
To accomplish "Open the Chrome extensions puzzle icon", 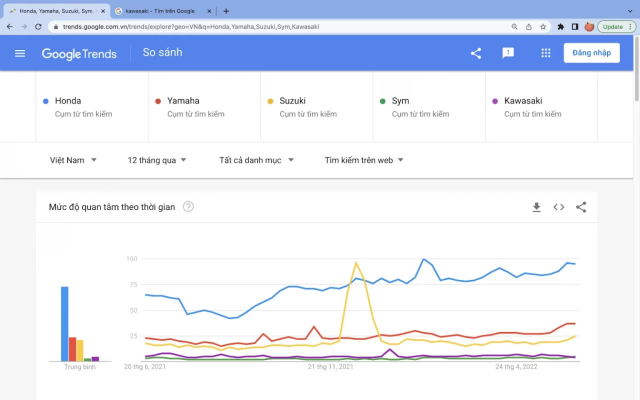I will 561,27.
